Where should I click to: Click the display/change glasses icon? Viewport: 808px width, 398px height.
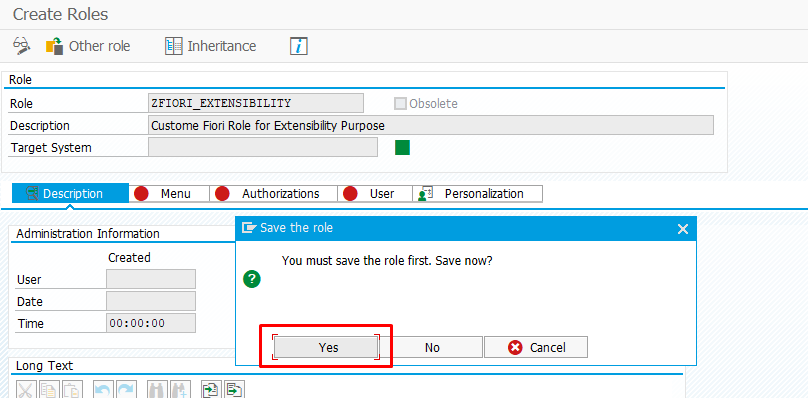click(21, 46)
